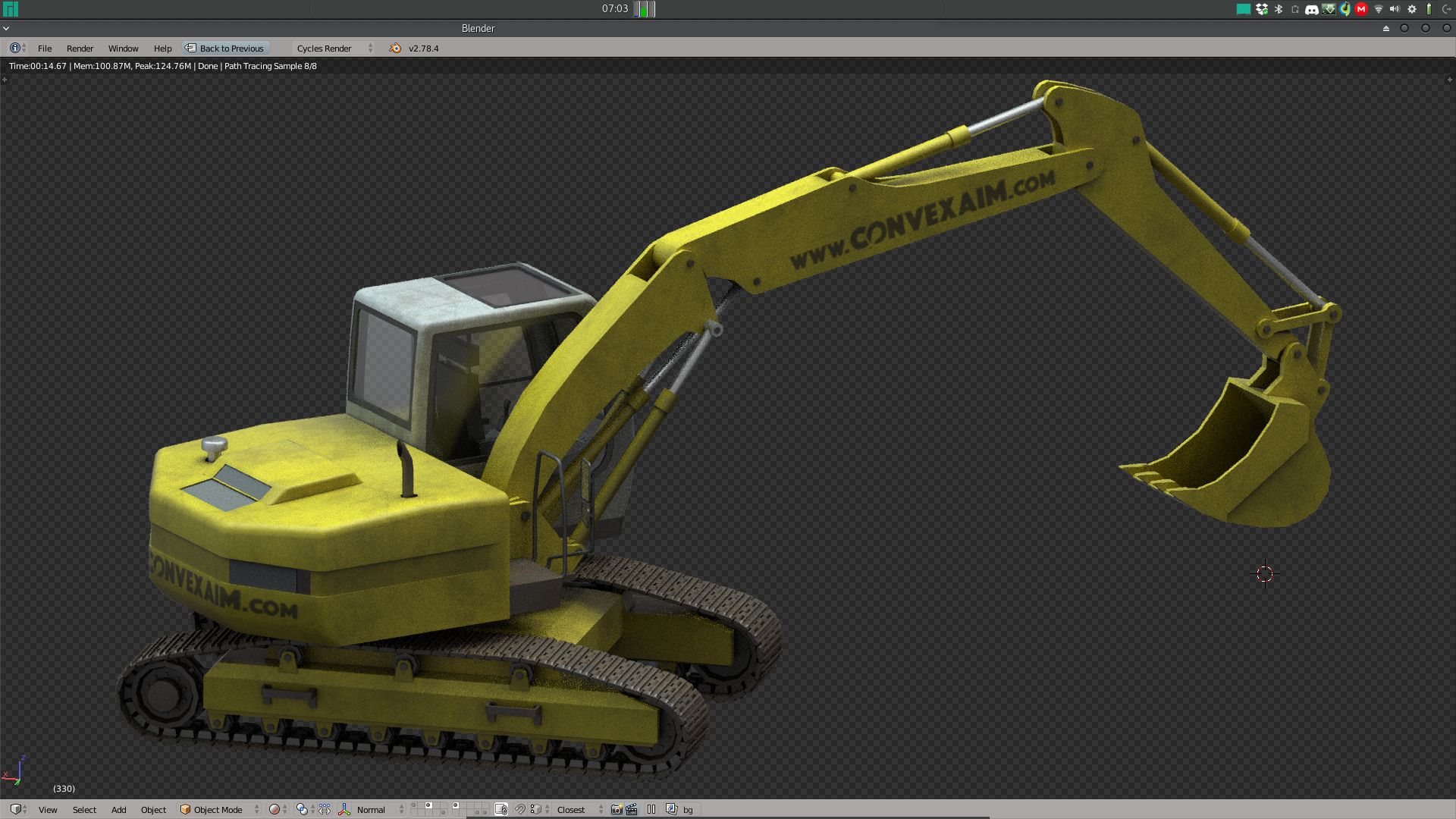Open the Add menu in viewport header
This screenshot has width=1456, height=819.
(118, 809)
